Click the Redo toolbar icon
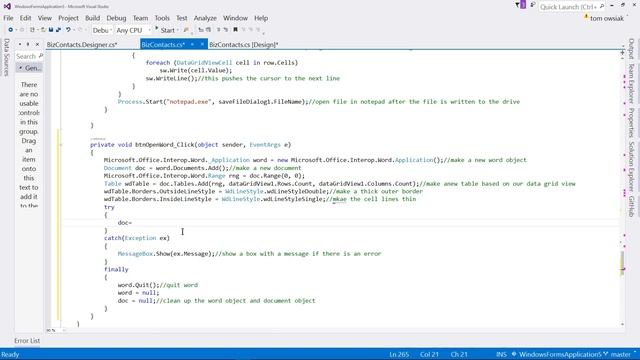The height and width of the screenshot is (360, 640). (x=80, y=30)
